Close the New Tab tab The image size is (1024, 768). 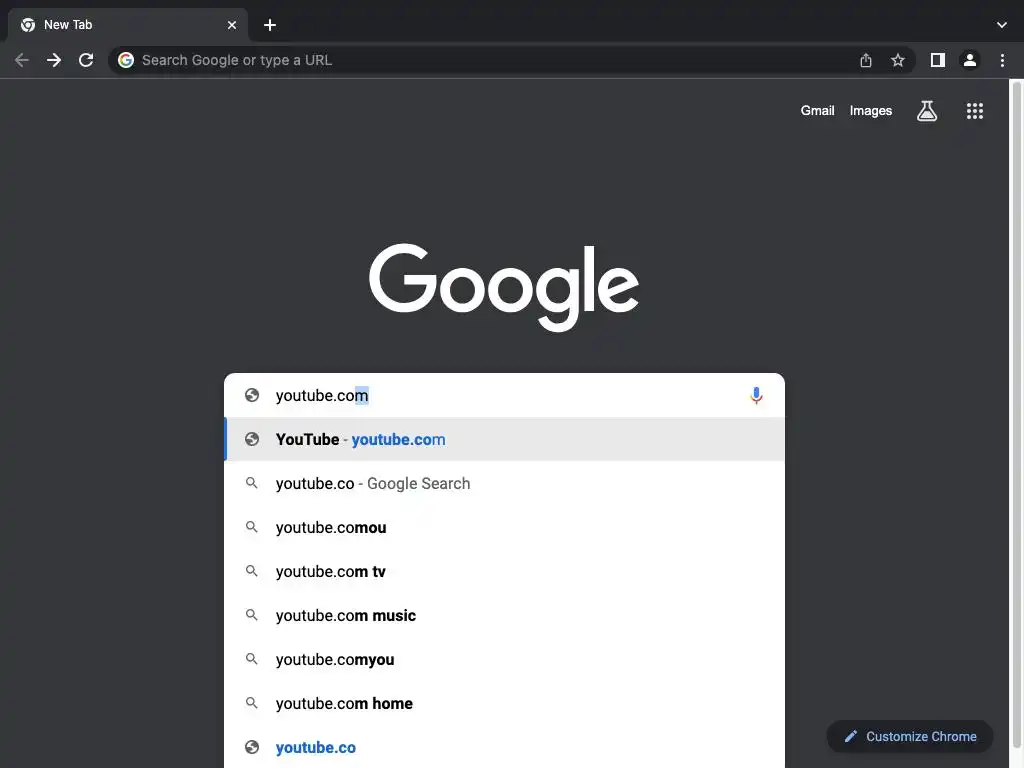(232, 25)
